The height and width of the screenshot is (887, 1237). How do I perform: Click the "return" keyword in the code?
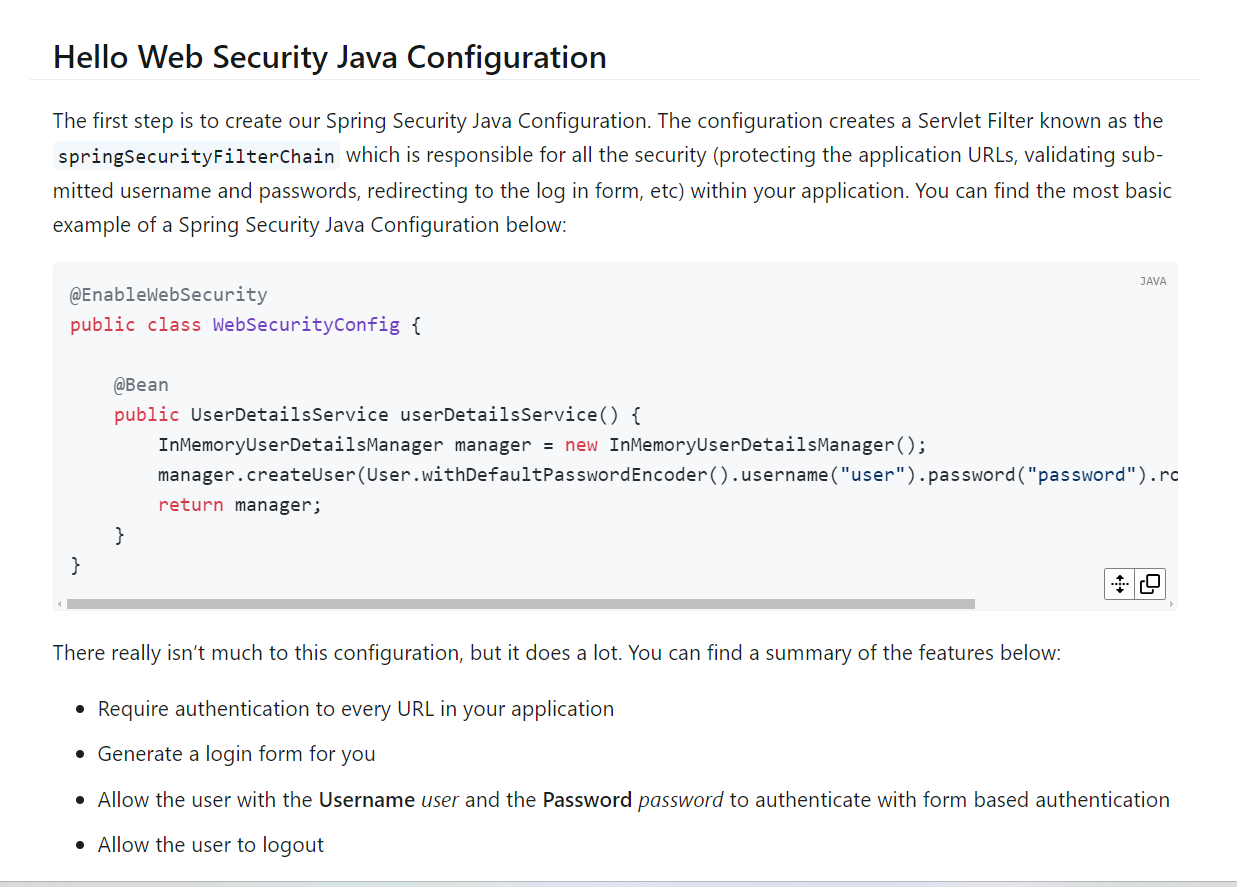click(x=191, y=505)
